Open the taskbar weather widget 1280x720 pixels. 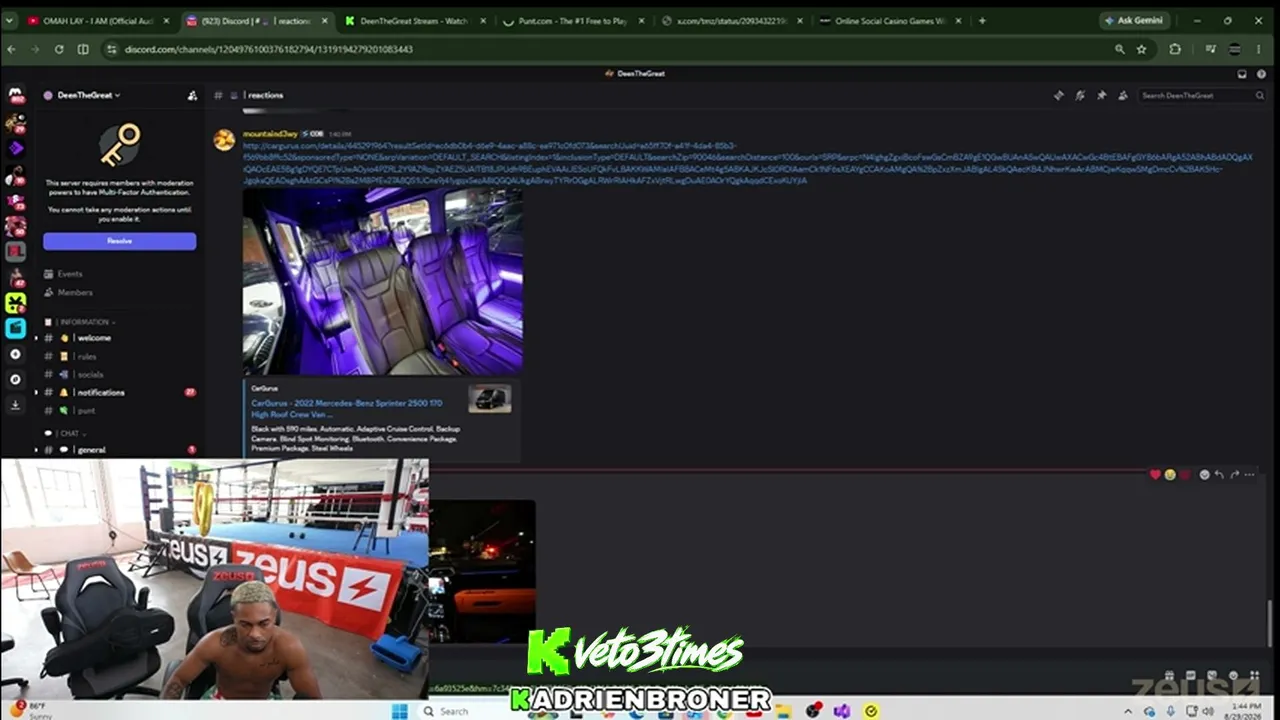30,710
